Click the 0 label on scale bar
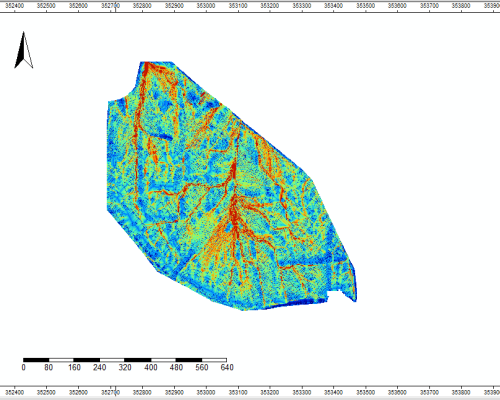This screenshot has width=500, height=400. 23,367
